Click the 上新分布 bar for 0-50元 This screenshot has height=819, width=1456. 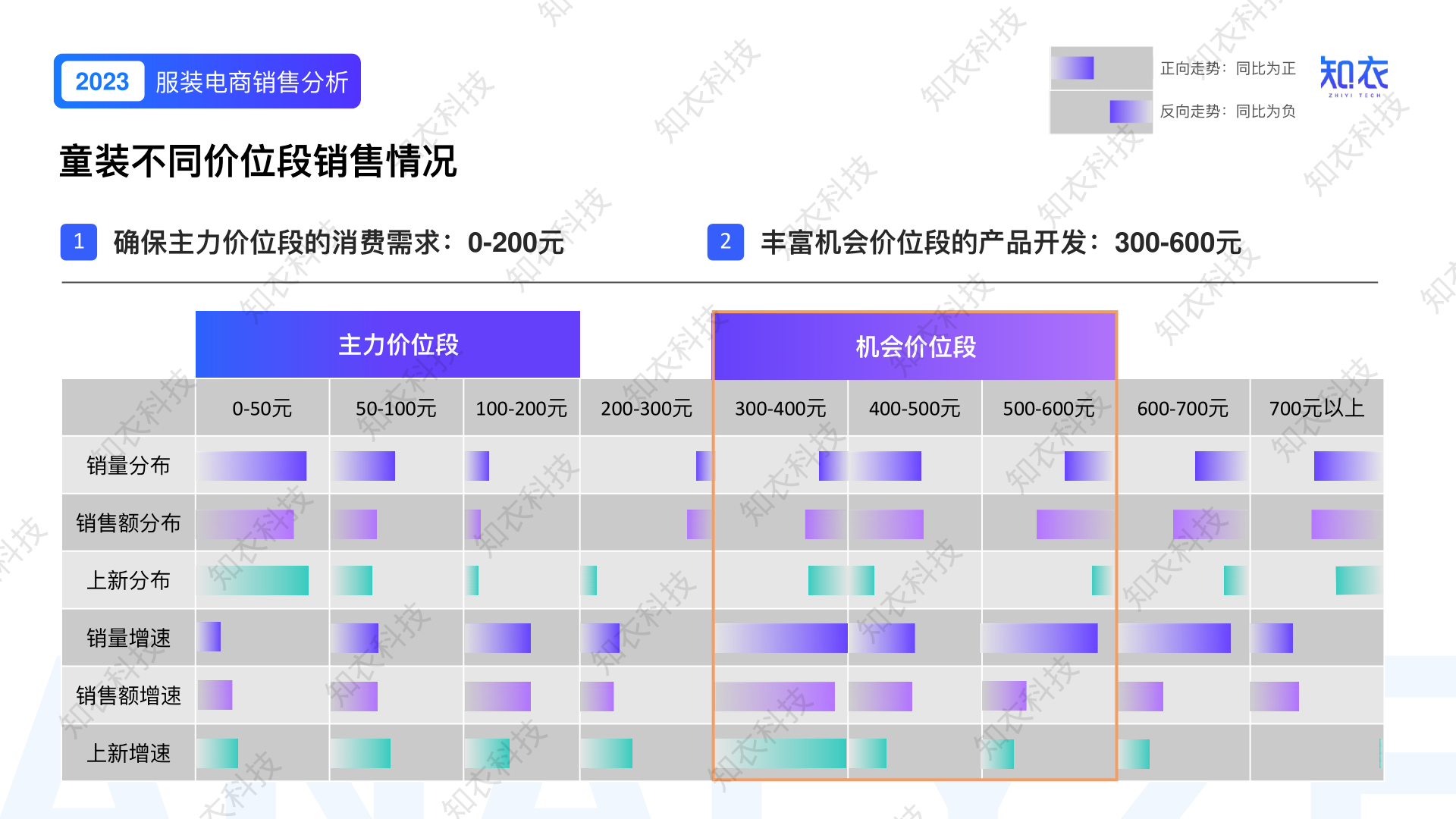[253, 580]
